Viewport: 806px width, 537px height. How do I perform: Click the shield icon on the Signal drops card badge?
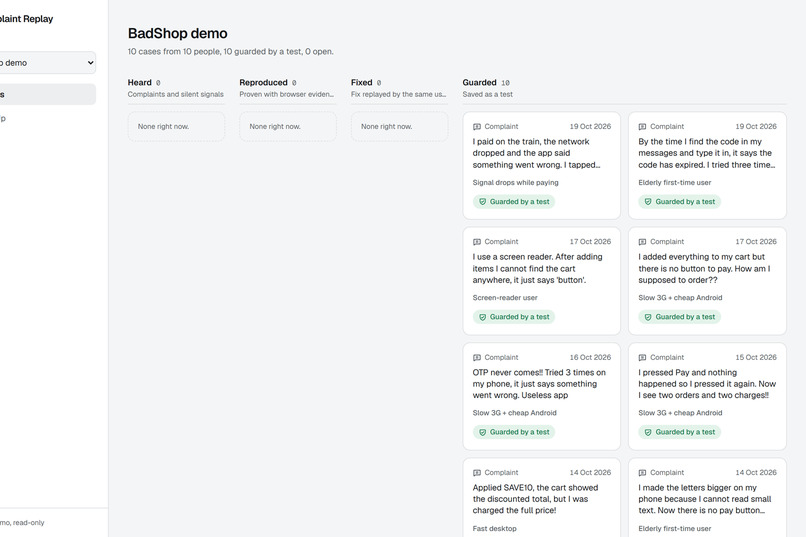(x=483, y=202)
